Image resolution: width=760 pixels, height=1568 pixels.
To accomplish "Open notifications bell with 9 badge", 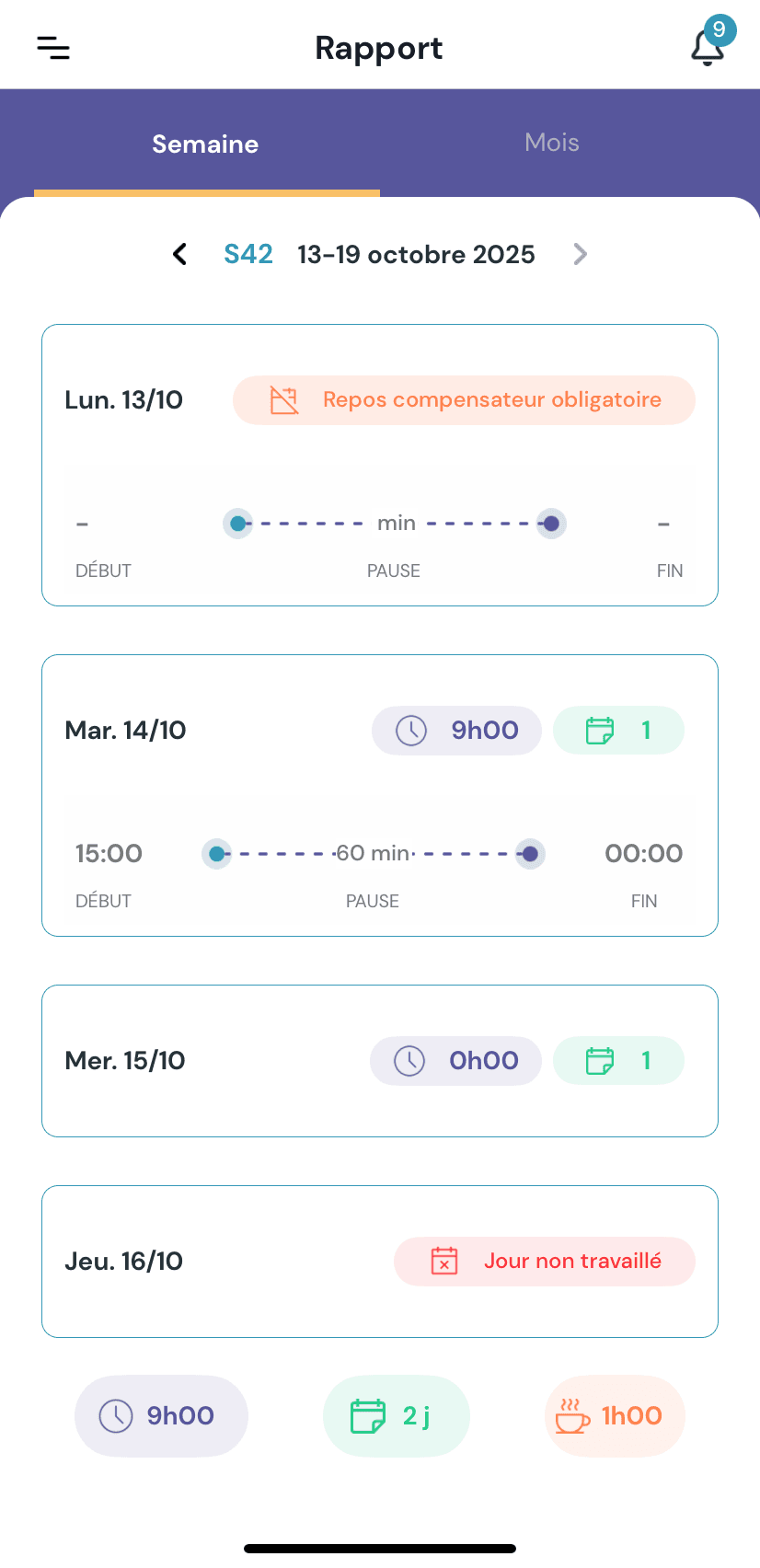I will 707,47.
